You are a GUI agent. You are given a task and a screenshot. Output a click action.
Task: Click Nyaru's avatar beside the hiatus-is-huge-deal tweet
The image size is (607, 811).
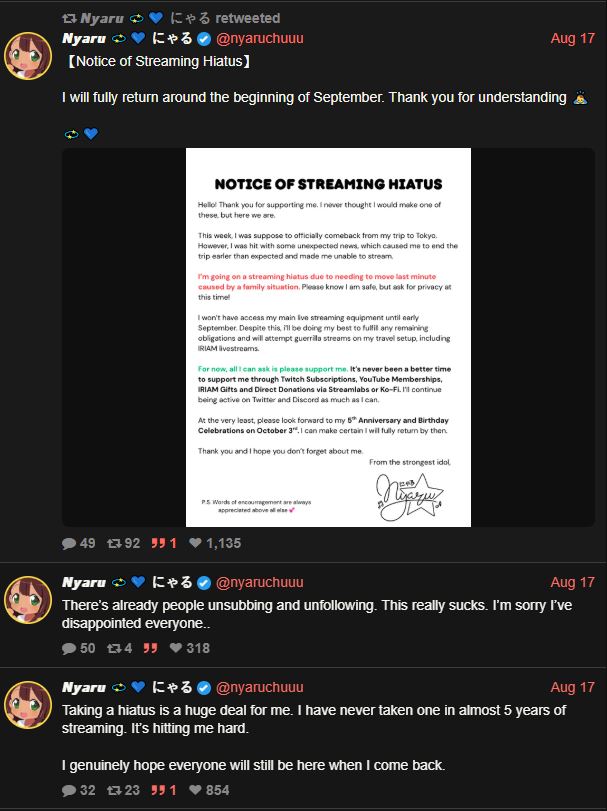click(x=28, y=705)
